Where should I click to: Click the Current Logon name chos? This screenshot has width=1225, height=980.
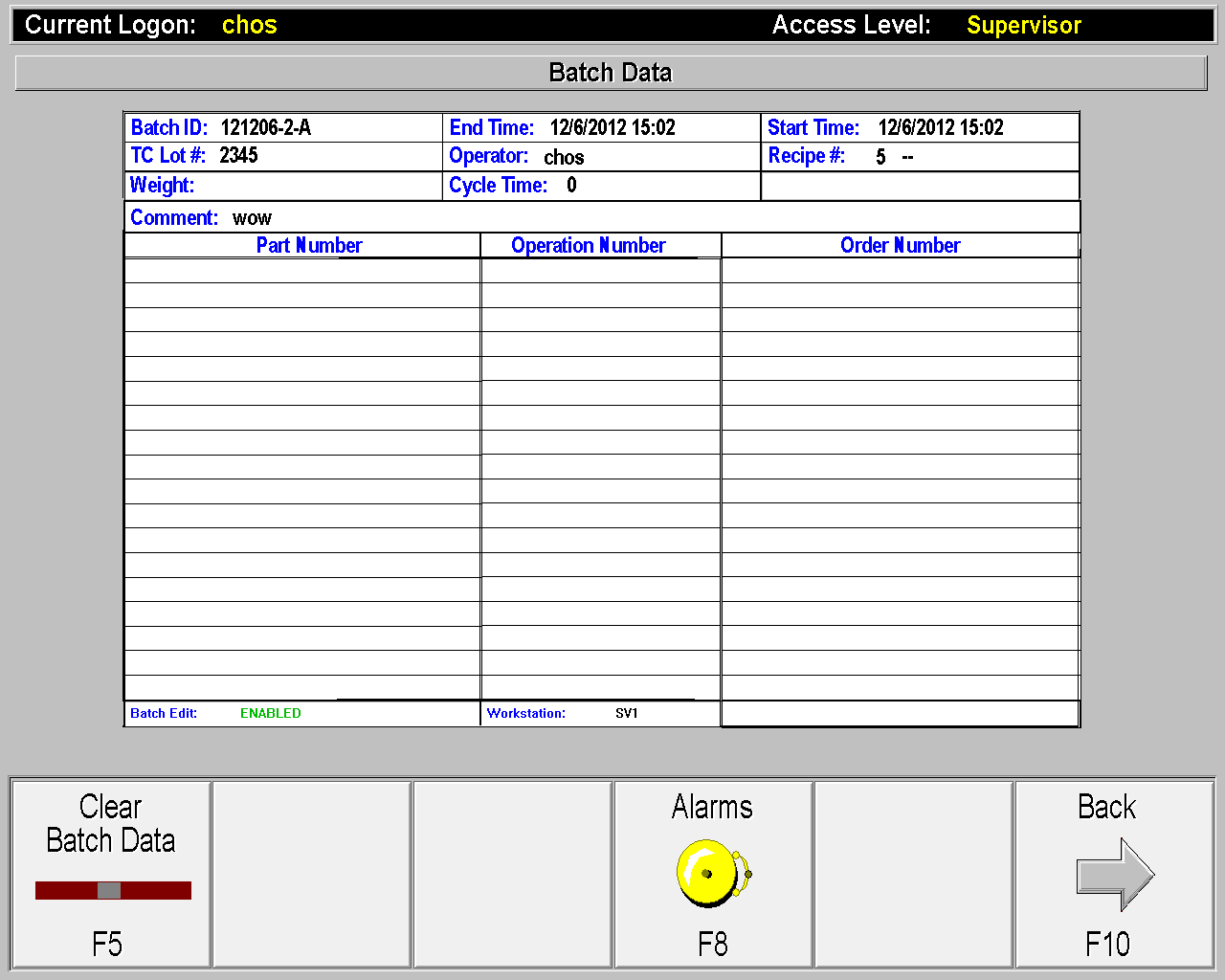coord(249,26)
